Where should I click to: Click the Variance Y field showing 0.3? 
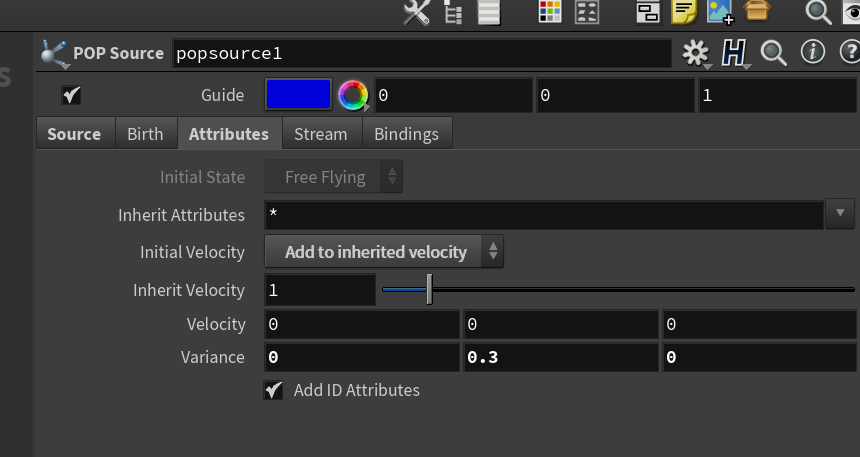561,357
